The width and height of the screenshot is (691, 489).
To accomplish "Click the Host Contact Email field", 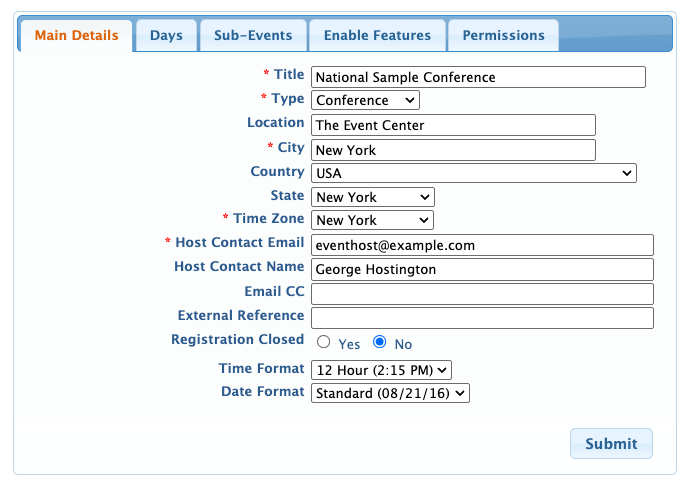I will click(482, 245).
